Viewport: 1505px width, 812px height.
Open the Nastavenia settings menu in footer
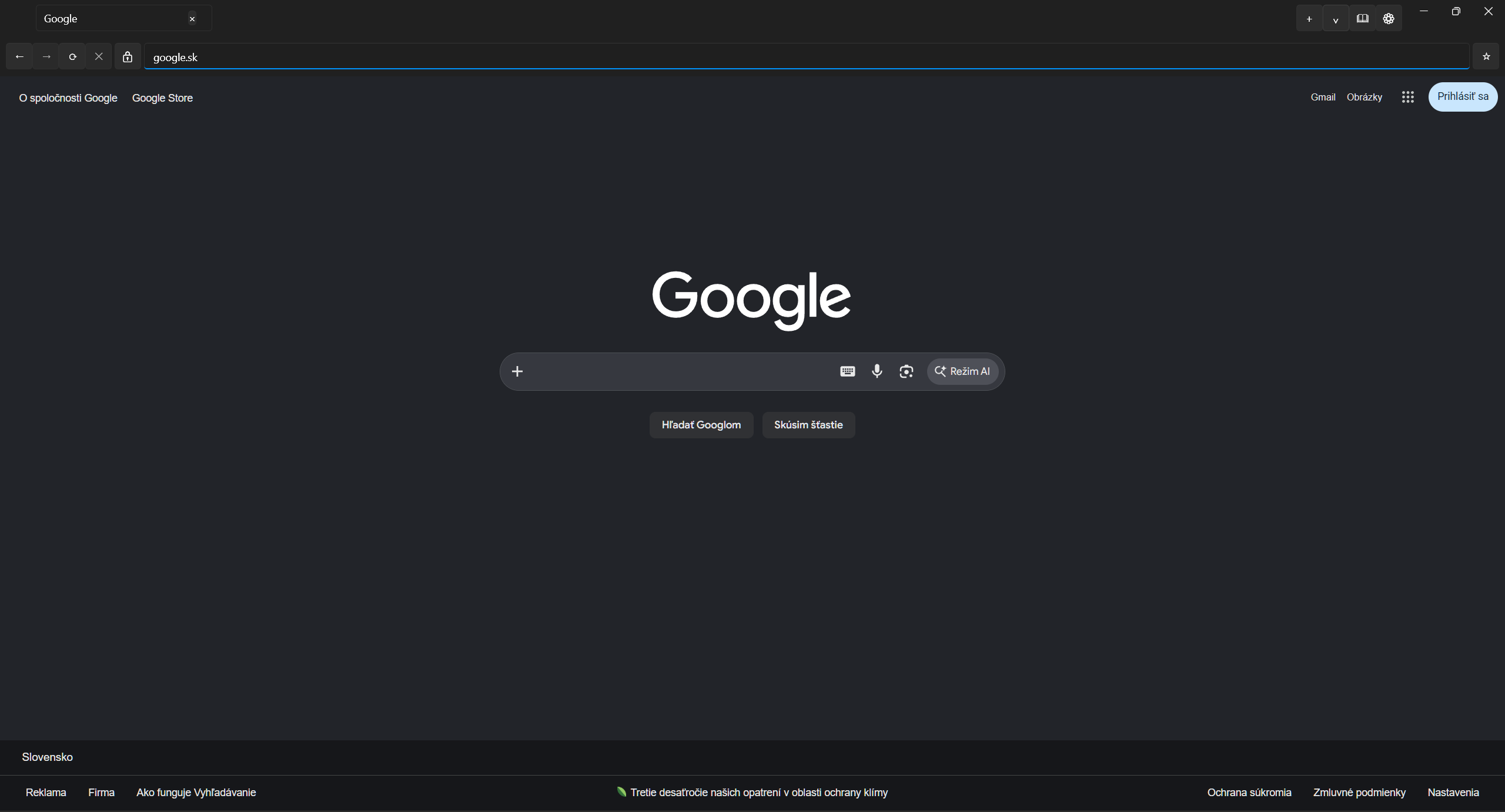click(x=1453, y=793)
